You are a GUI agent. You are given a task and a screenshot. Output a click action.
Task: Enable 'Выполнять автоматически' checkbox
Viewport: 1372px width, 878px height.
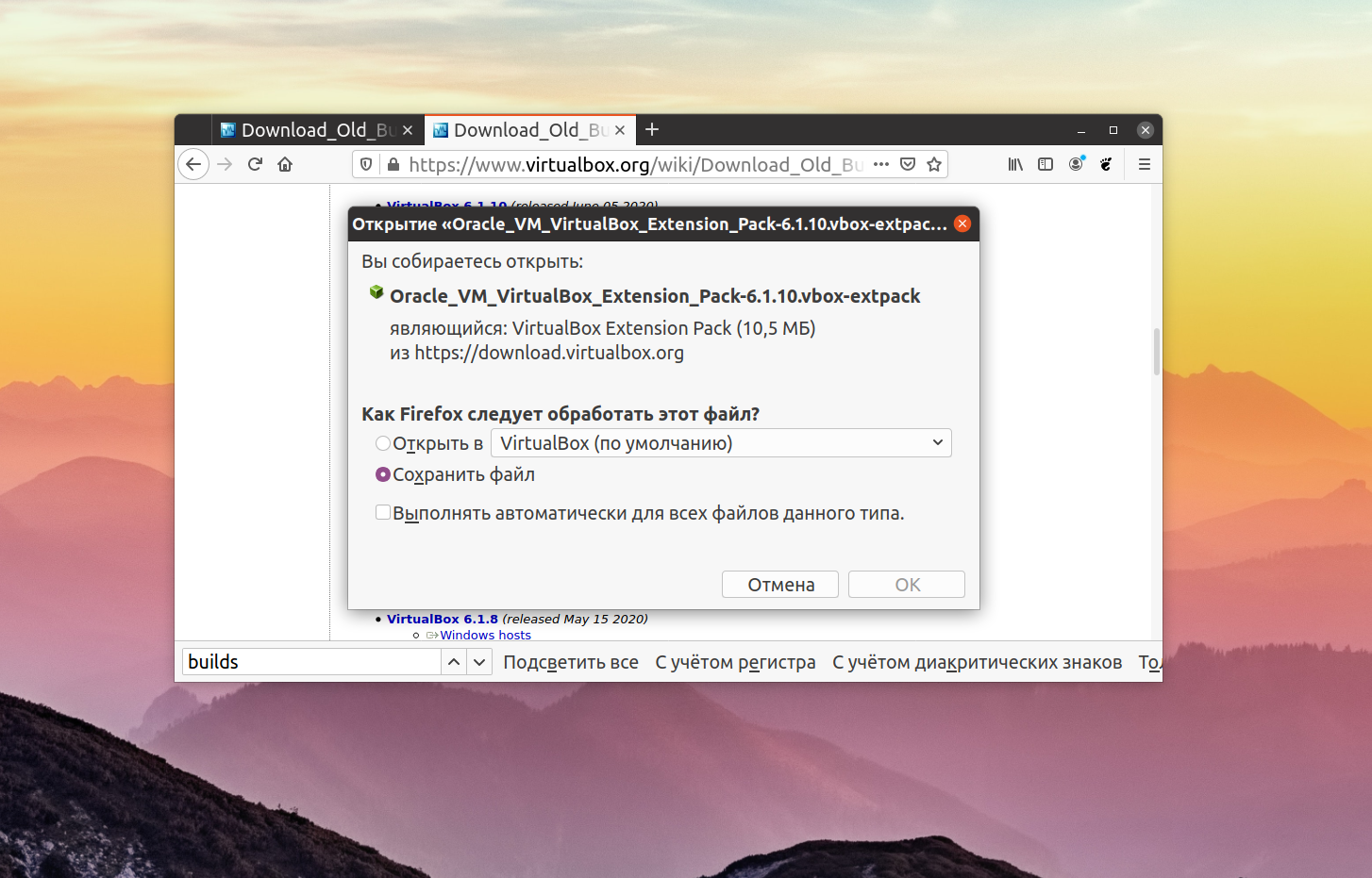(x=383, y=512)
